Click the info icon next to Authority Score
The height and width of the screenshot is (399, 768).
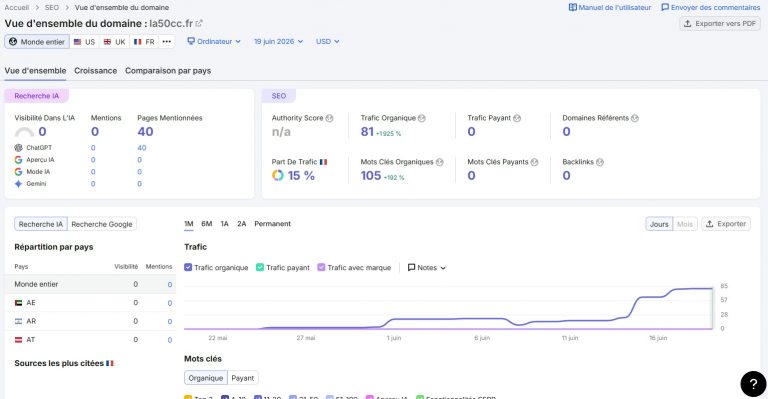(x=329, y=118)
